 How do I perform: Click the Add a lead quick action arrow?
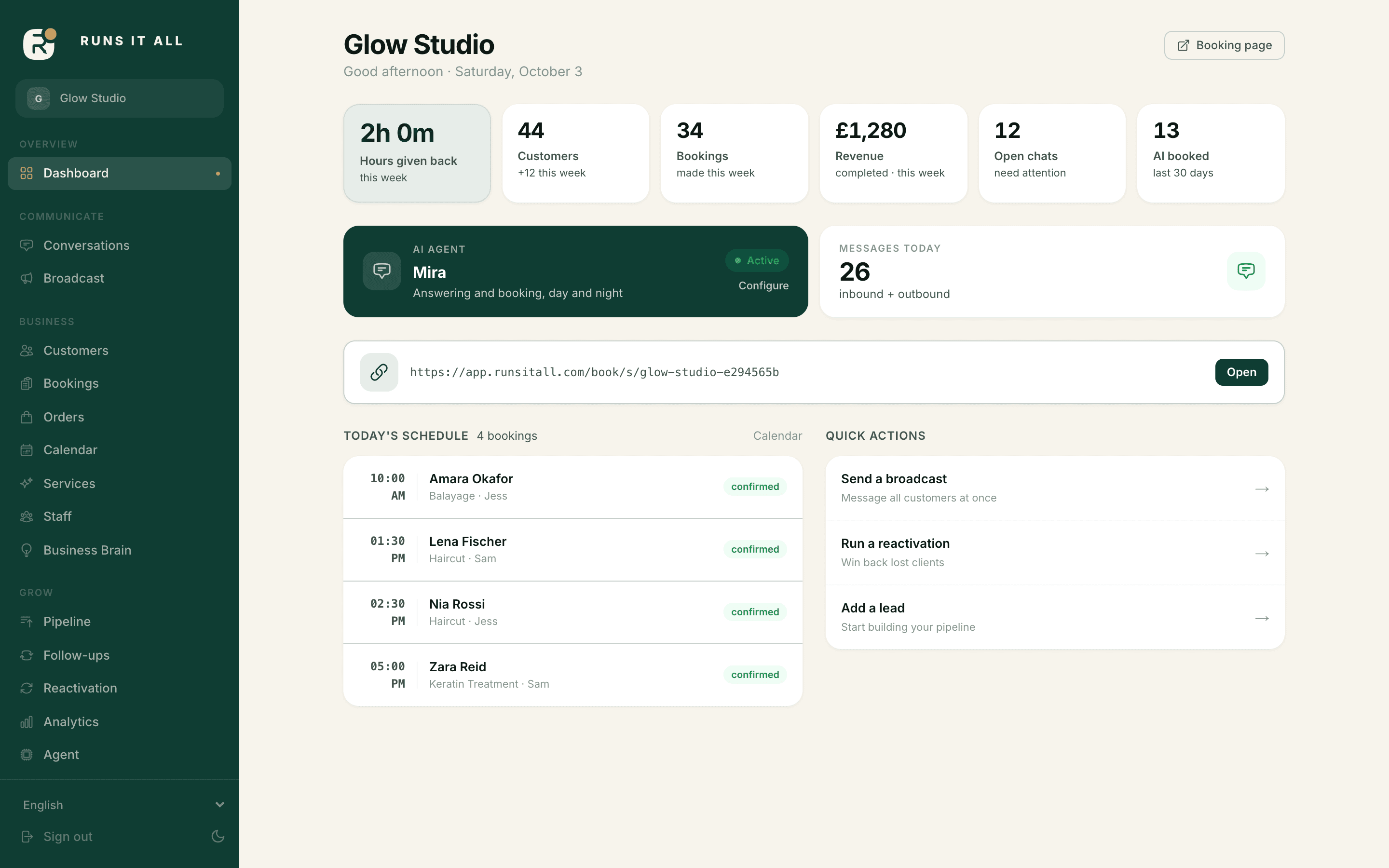point(1262,618)
